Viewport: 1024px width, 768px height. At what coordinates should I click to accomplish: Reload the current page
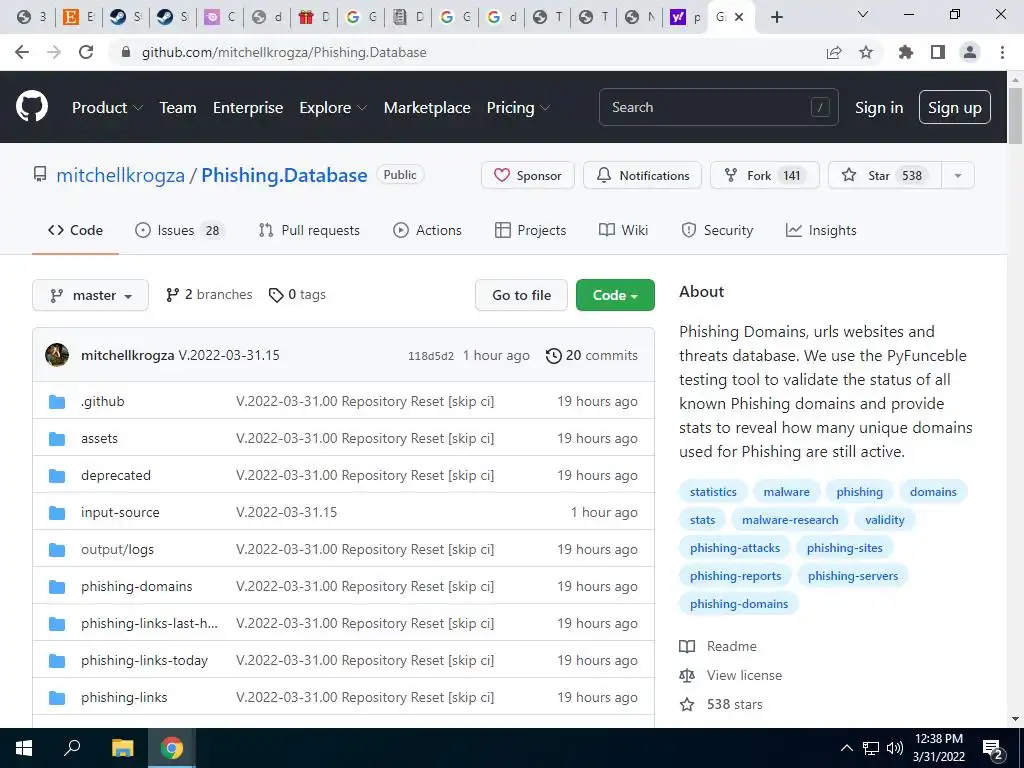(x=86, y=52)
